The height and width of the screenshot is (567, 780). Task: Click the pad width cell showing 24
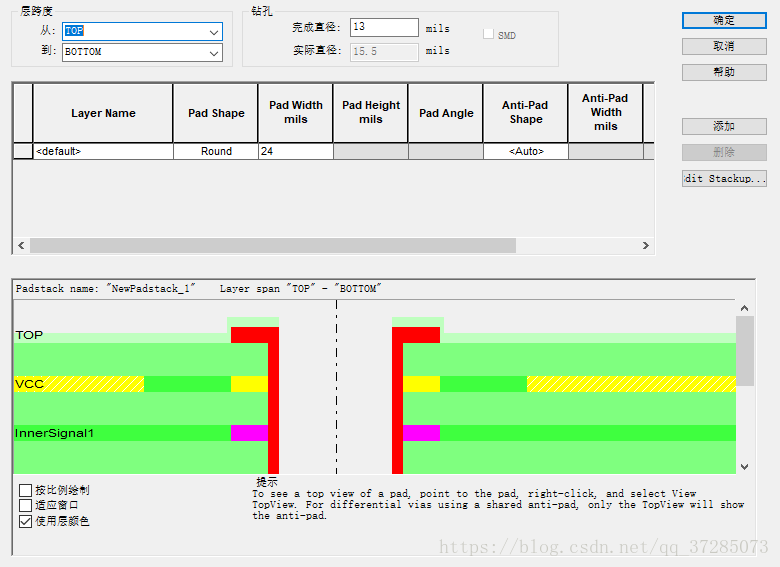295,151
